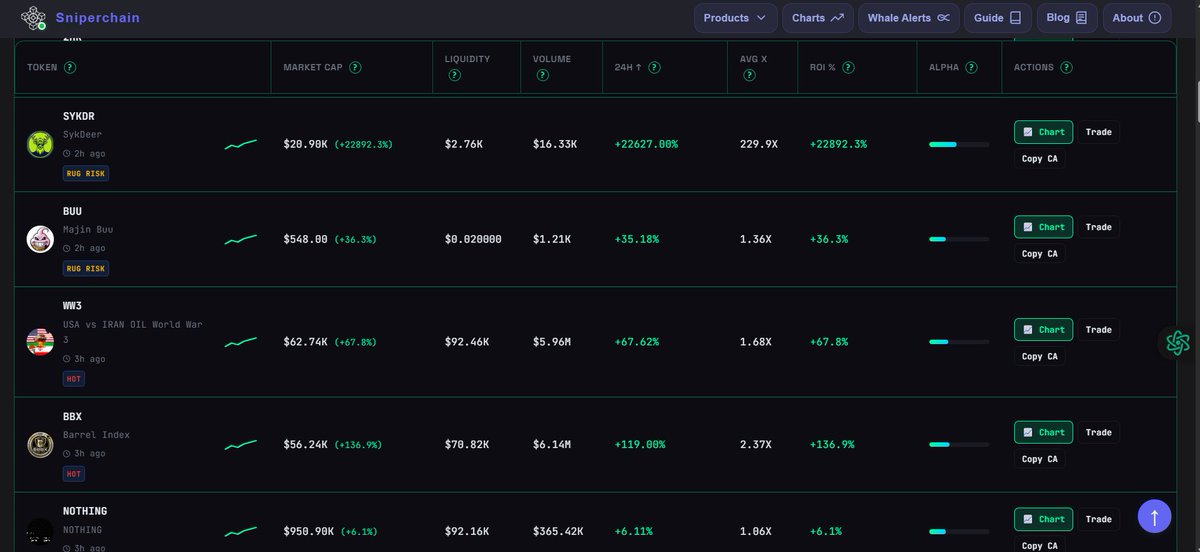Click BBX alpha progress bar
This screenshot has width=1200, height=552.
pos(959,445)
